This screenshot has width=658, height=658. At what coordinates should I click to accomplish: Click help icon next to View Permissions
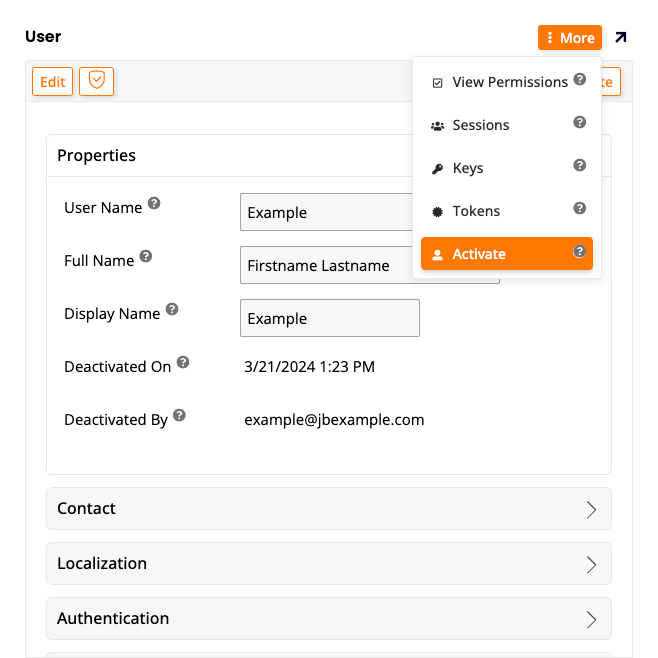click(x=579, y=80)
